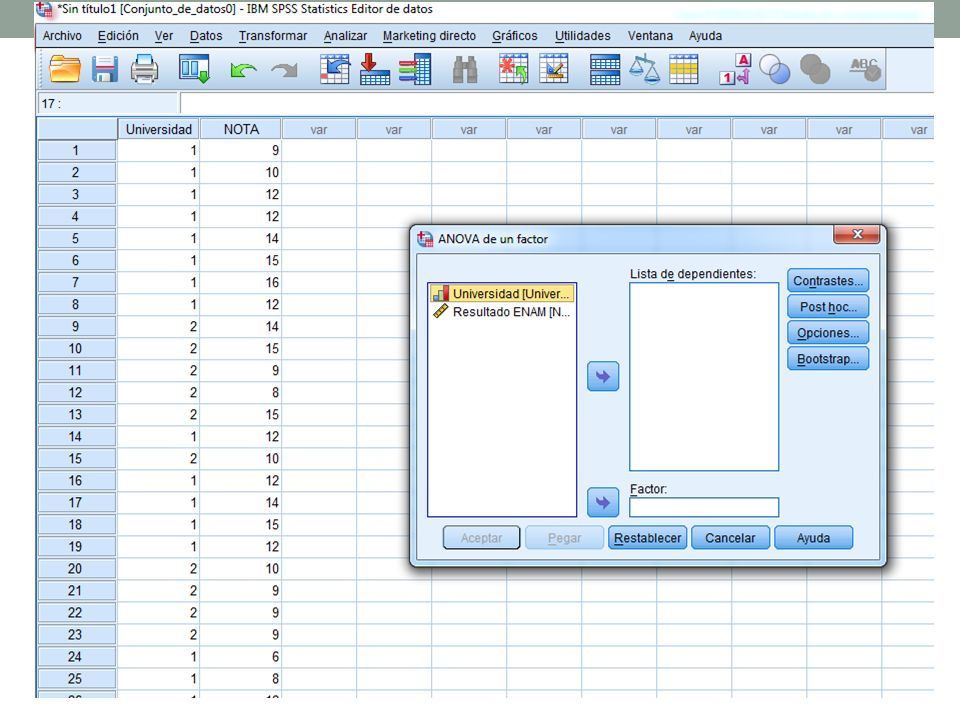Viewport: 960px width, 720px height.
Task: Open the Bootstrap settings
Action: pyautogui.click(x=828, y=359)
